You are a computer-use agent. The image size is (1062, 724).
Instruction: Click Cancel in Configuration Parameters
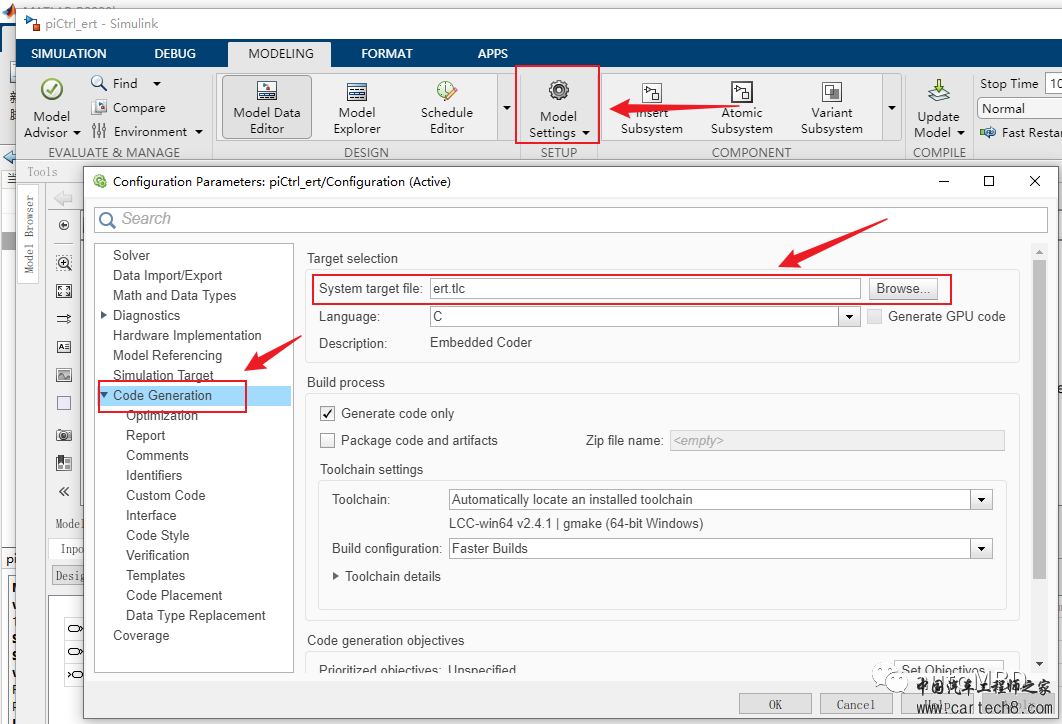(x=855, y=704)
